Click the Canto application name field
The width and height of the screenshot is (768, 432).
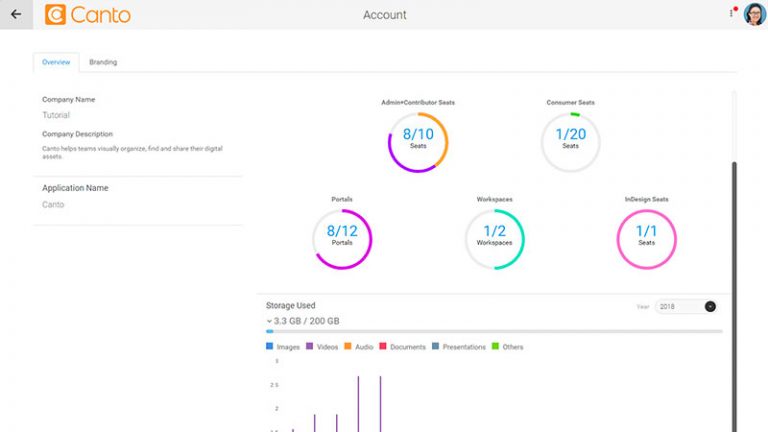point(53,205)
